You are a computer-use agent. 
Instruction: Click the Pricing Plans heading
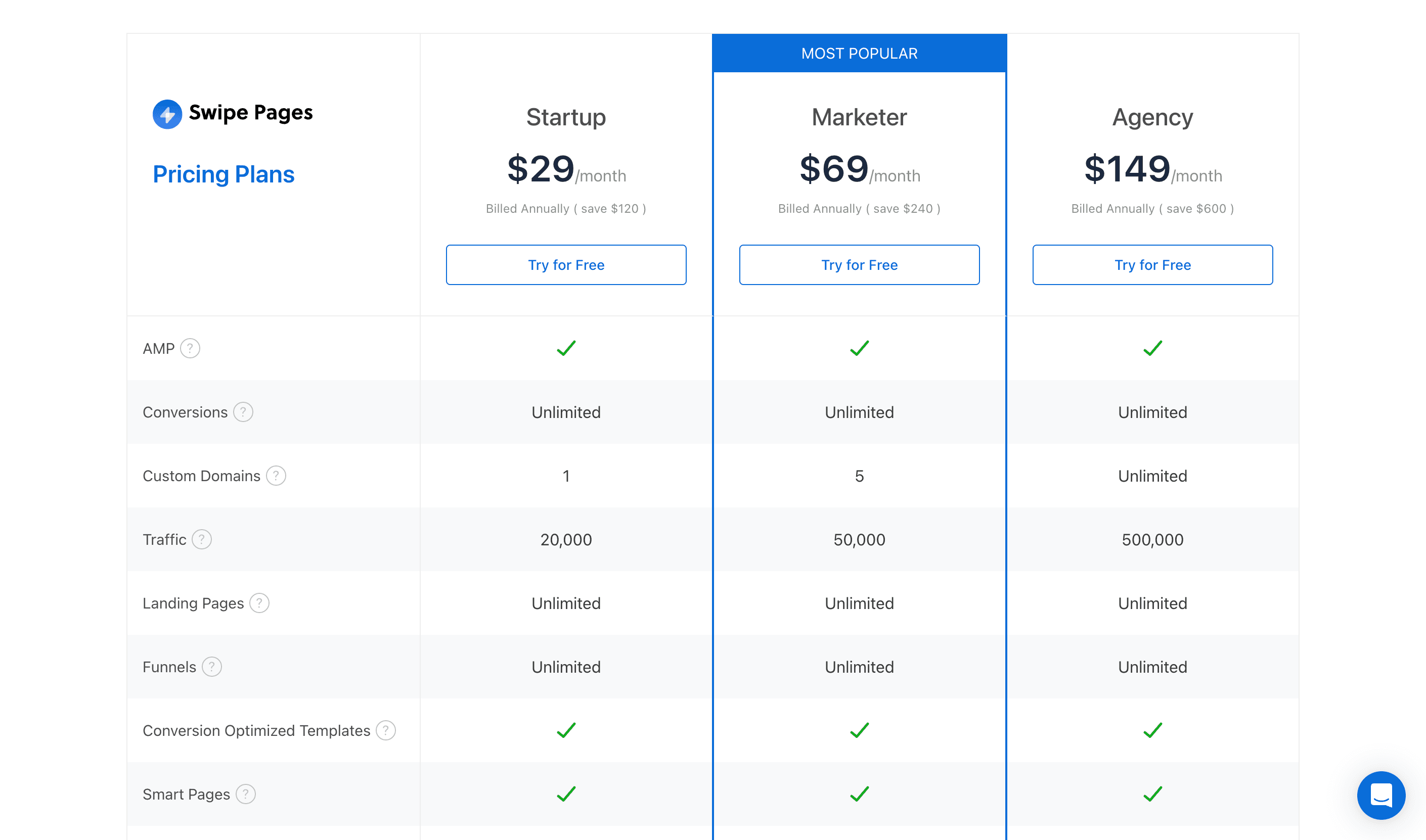pyautogui.click(x=224, y=175)
